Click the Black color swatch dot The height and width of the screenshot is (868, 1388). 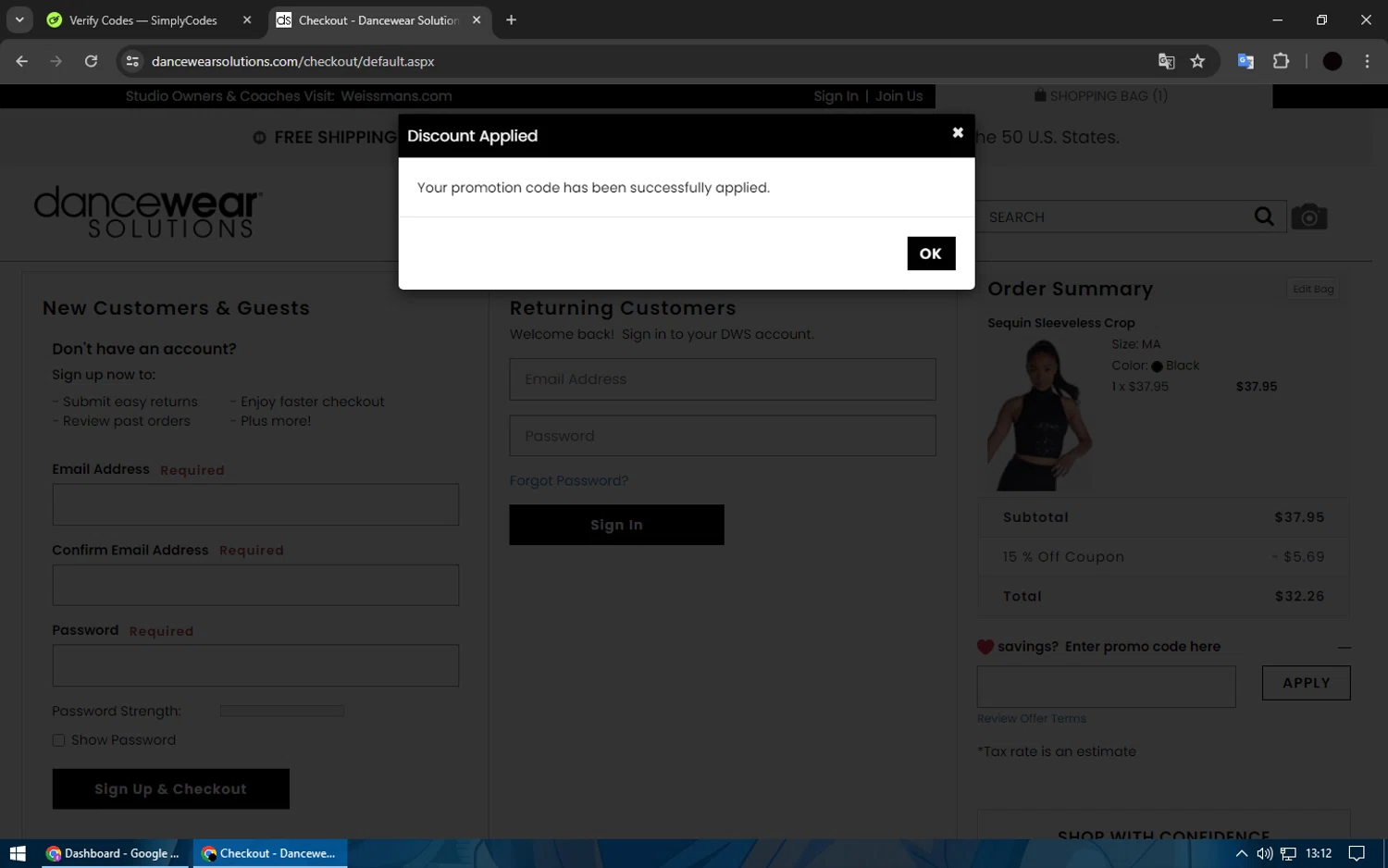click(x=1157, y=366)
